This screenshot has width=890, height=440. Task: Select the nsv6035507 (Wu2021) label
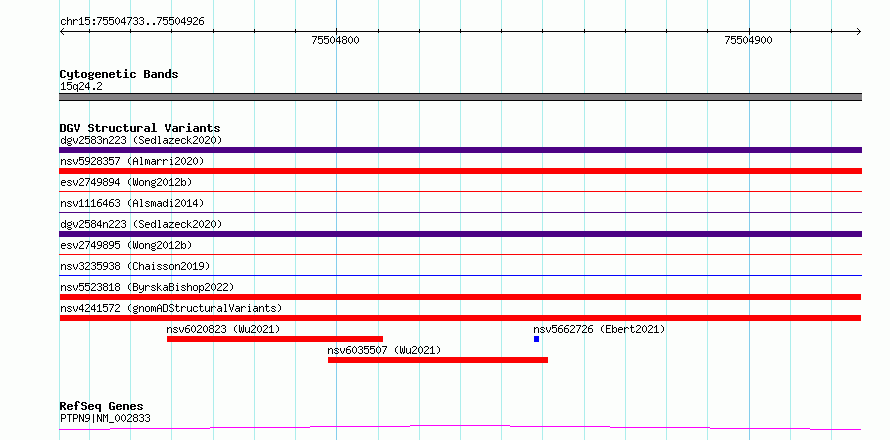click(384, 350)
